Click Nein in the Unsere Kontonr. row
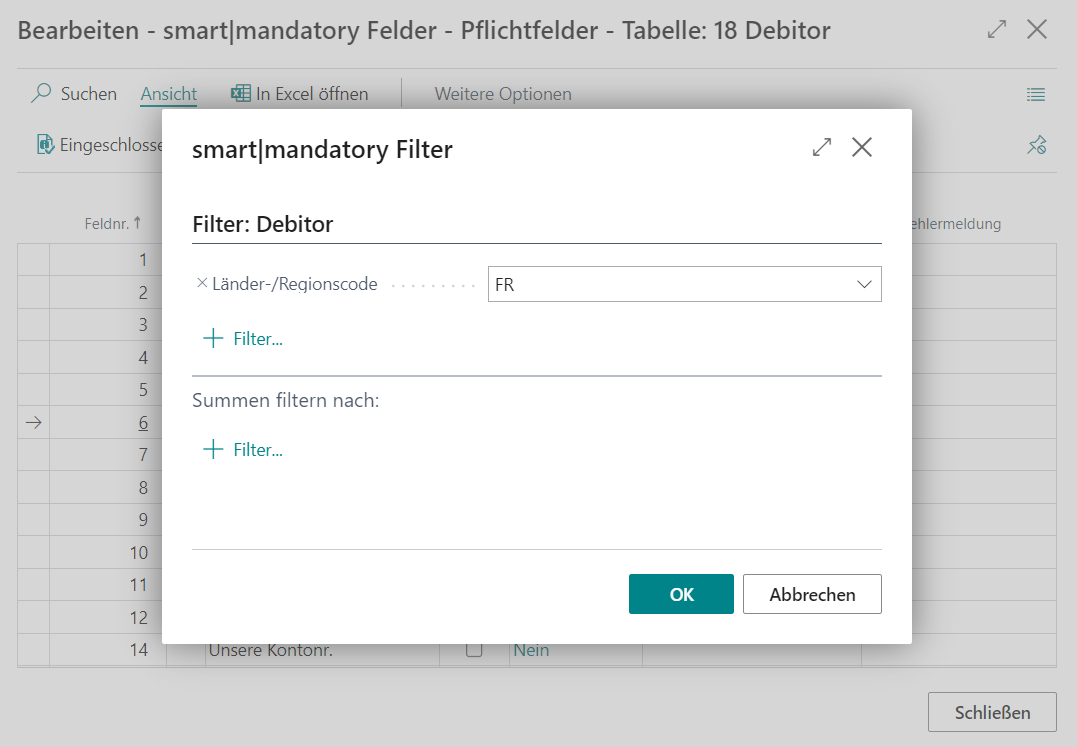The image size is (1077, 747). click(x=531, y=650)
